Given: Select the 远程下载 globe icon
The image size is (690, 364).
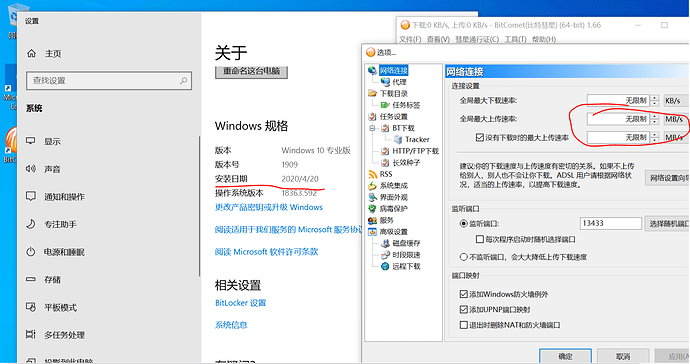Looking at the screenshot, I should point(385,266).
